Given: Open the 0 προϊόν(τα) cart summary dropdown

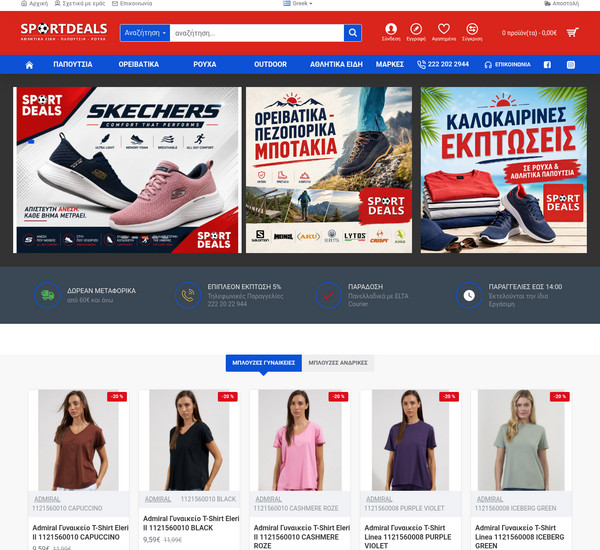Looking at the screenshot, I should 540,33.
